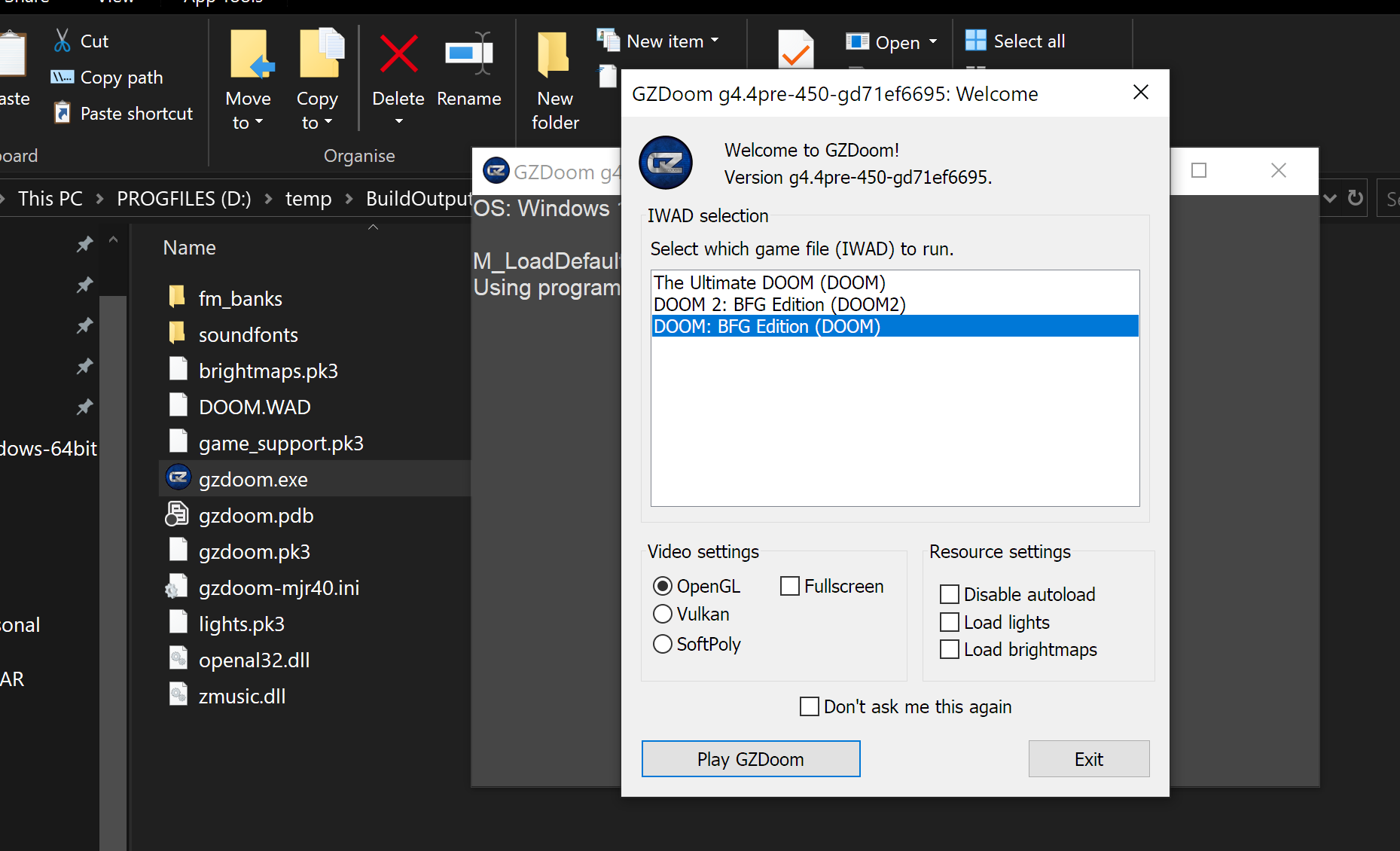Click the Select all grid icon
The image size is (1400, 851).
(975, 40)
